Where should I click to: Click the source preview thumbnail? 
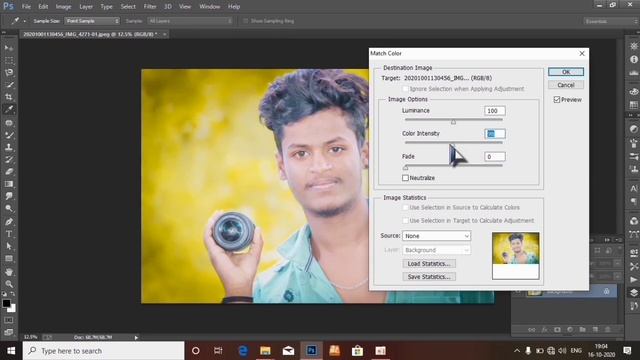click(516, 256)
